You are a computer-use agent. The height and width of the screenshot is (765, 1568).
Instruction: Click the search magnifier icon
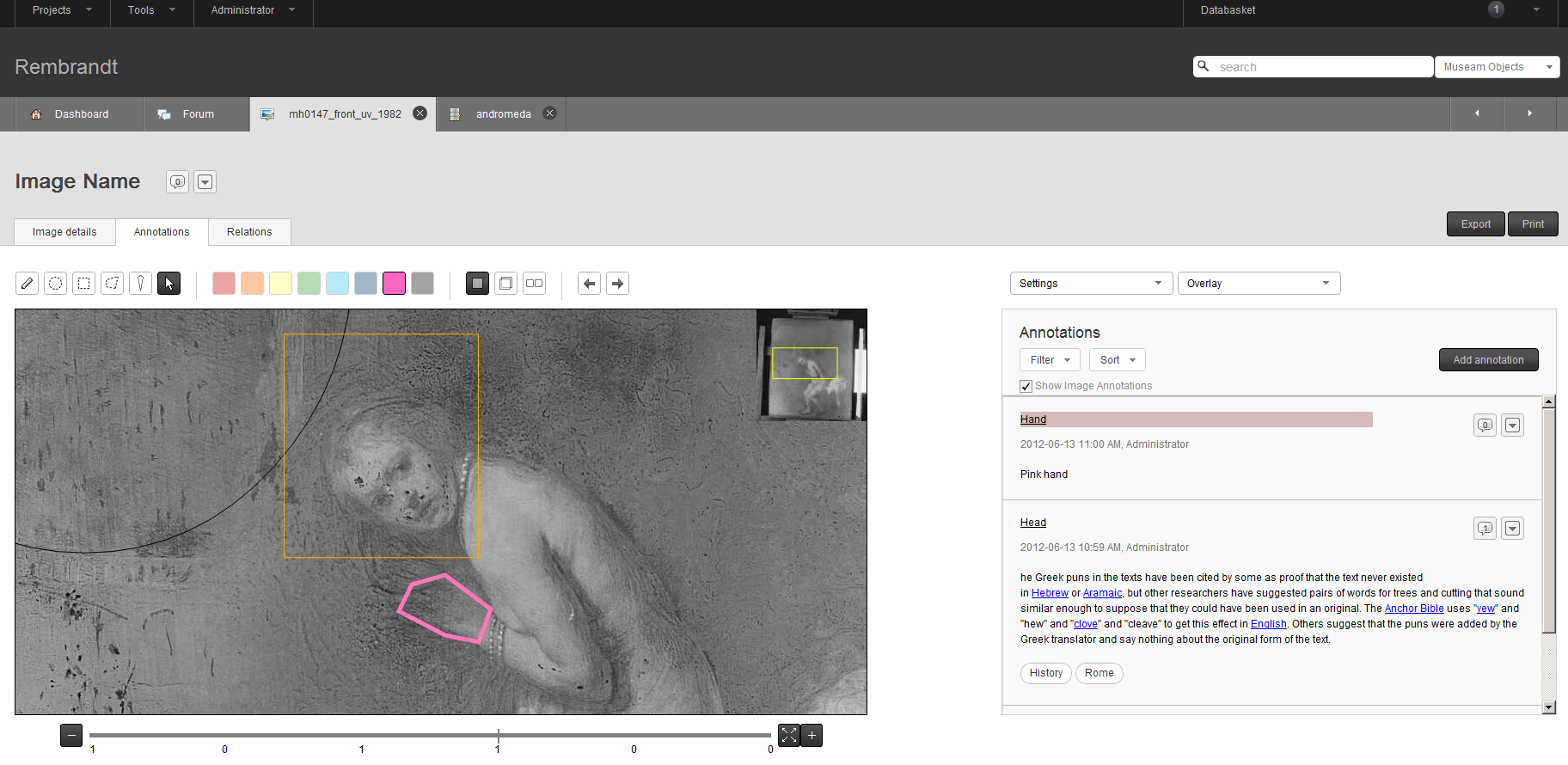coord(1204,66)
